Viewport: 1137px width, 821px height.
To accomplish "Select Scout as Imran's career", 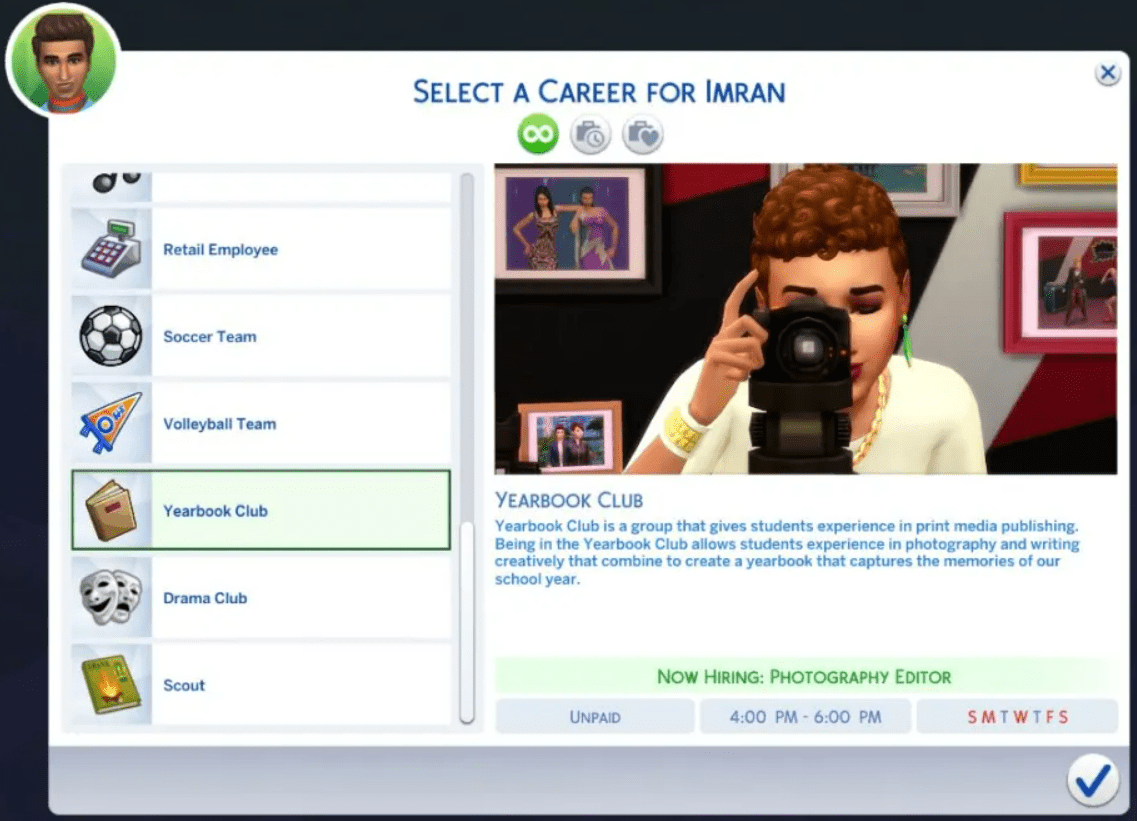I will [x=260, y=684].
